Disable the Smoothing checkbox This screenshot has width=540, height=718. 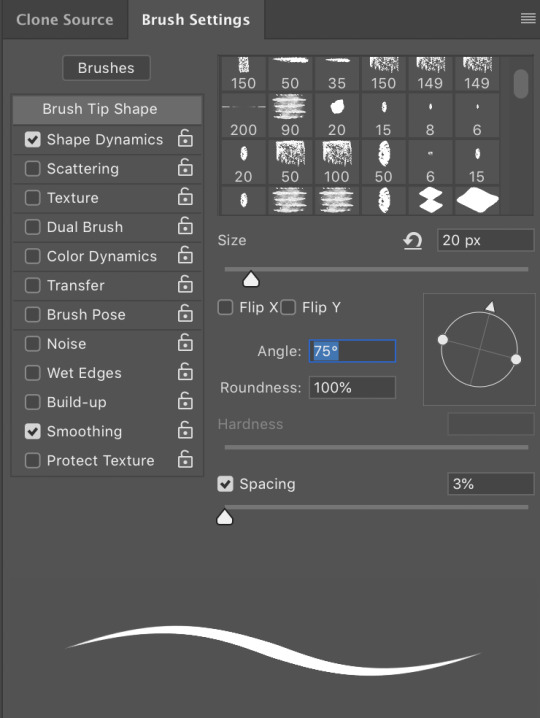[x=33, y=431]
